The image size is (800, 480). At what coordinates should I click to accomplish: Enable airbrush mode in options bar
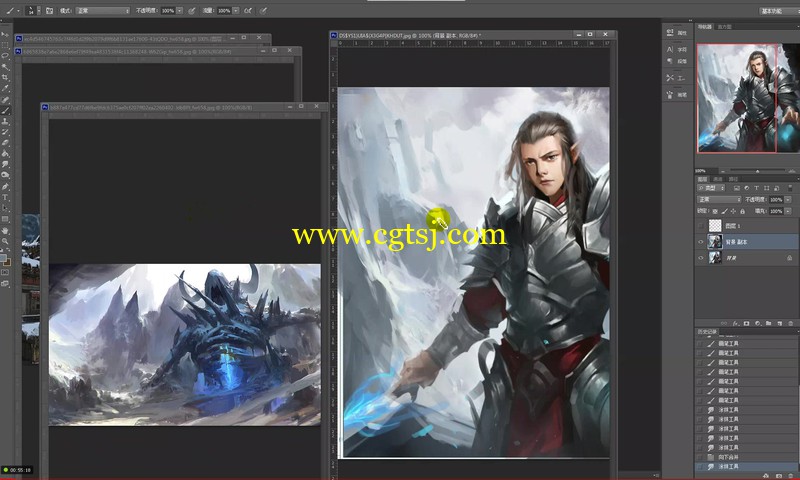[x=248, y=11]
